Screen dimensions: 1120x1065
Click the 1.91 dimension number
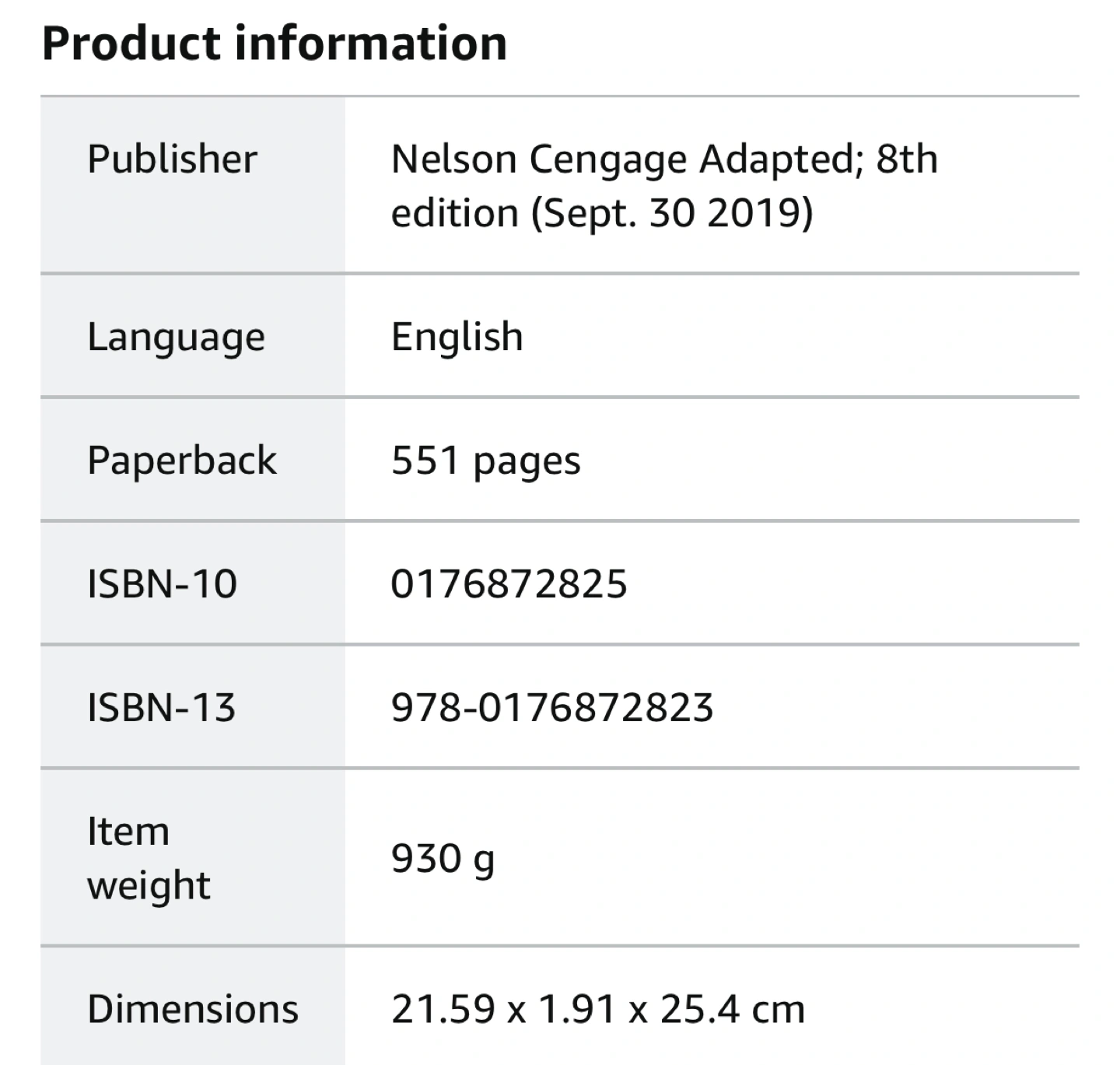click(576, 1010)
